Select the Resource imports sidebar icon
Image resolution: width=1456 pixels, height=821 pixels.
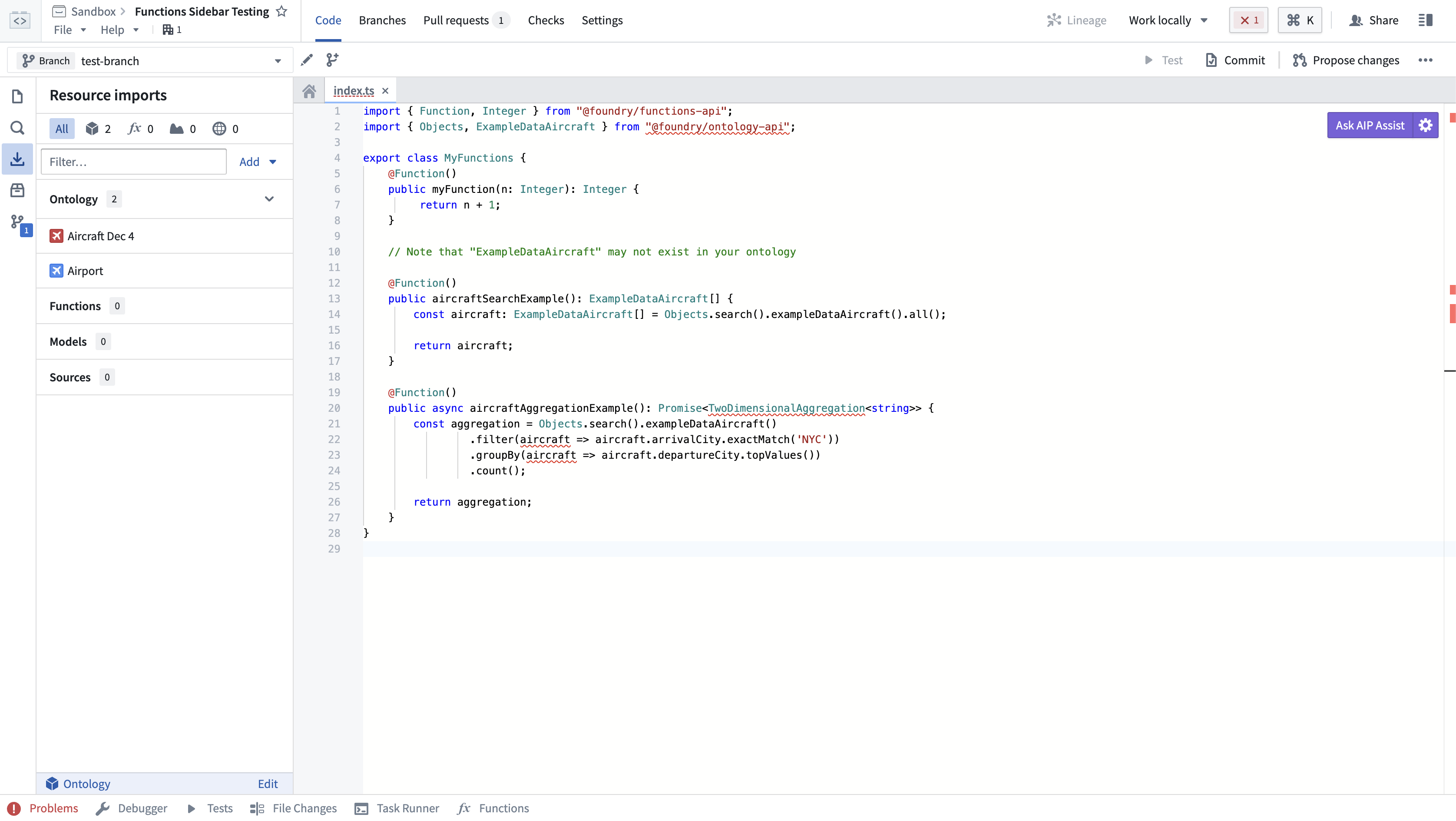pyautogui.click(x=17, y=159)
